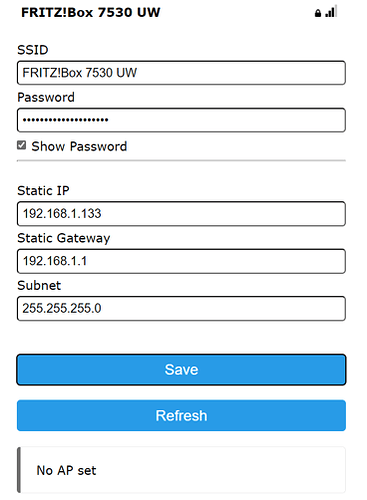Click the Static Gateway label
The width and height of the screenshot is (367, 500).
[64, 238]
